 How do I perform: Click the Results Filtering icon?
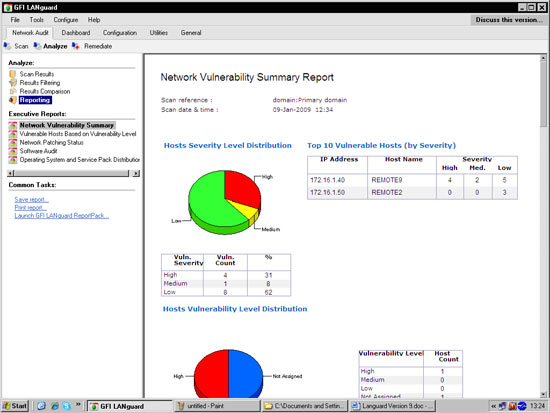[13, 83]
